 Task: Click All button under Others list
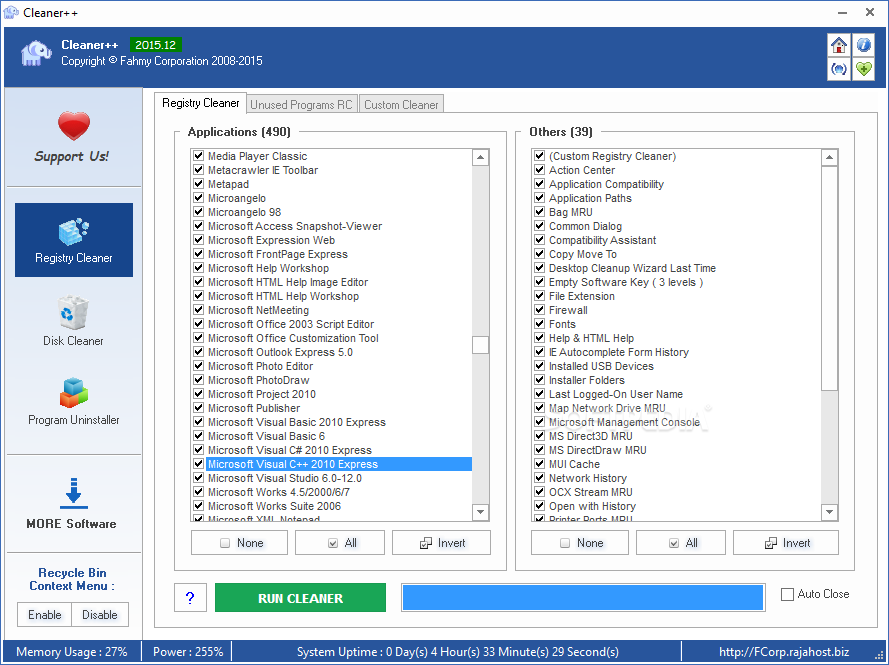[680, 543]
